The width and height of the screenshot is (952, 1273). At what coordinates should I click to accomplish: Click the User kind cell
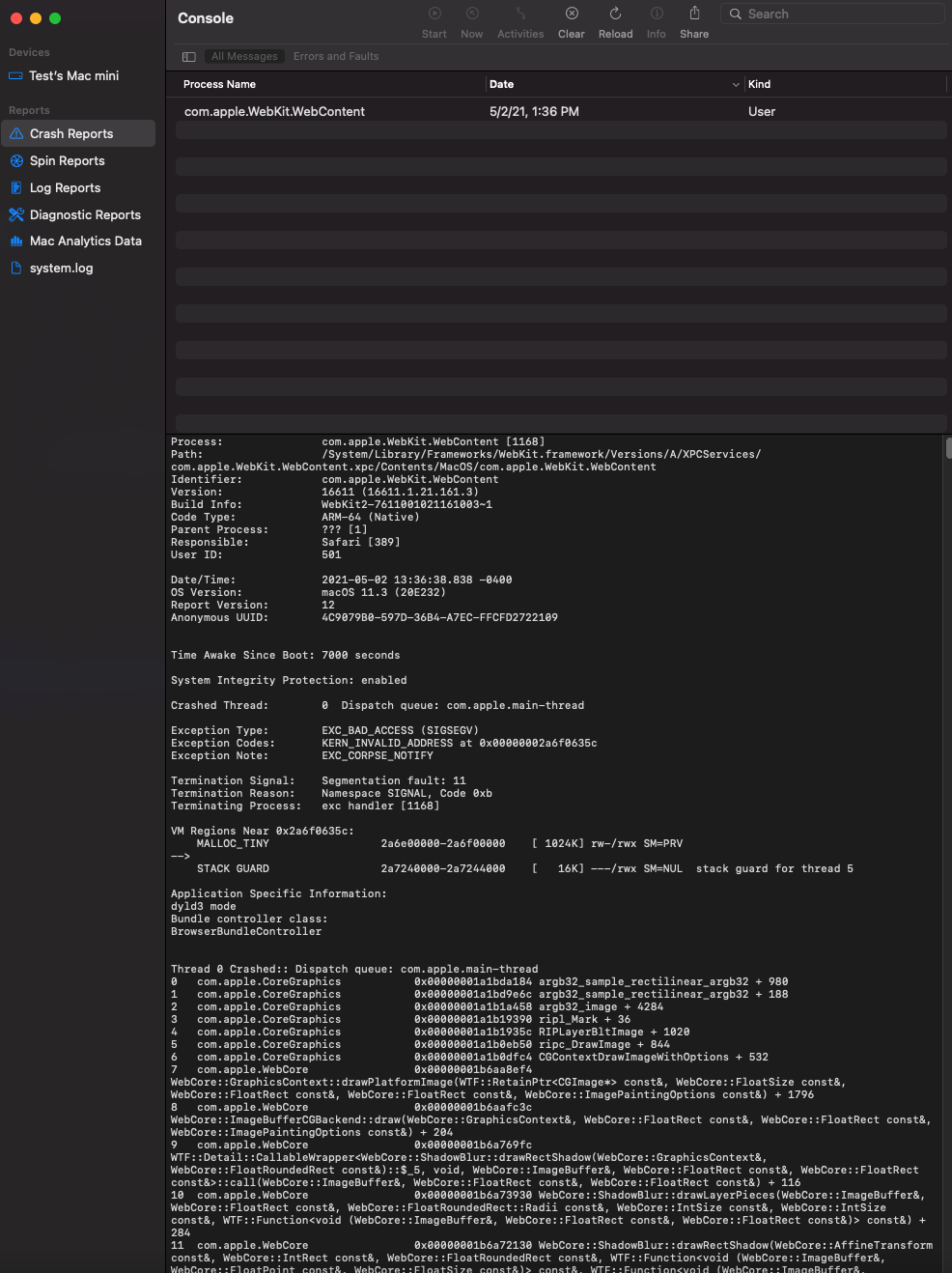coord(762,111)
